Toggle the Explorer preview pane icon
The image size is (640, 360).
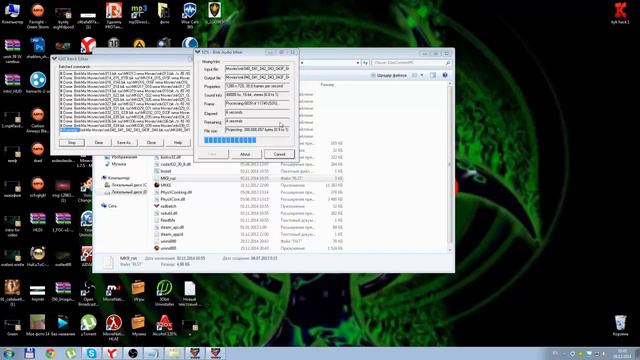coord(433,75)
